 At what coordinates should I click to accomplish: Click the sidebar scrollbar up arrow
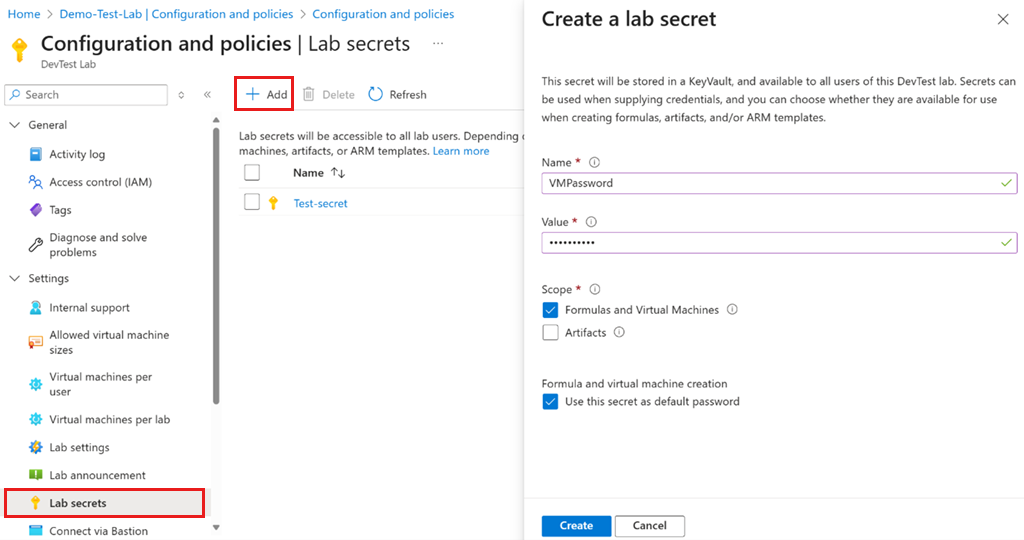216,120
